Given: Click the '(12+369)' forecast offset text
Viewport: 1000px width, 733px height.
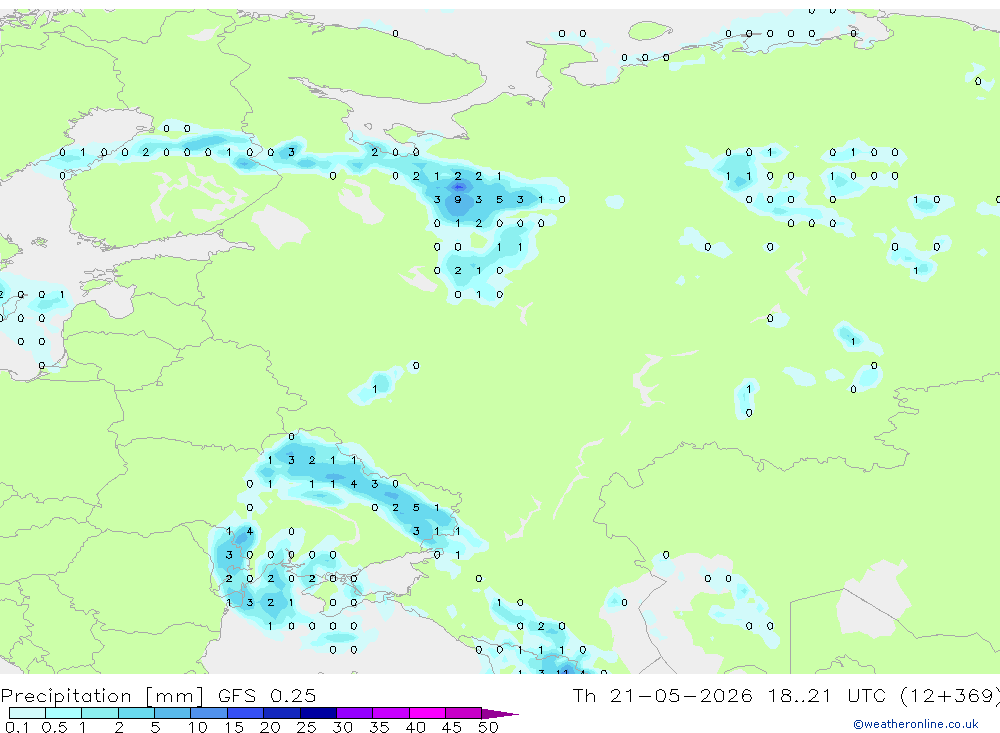Looking at the screenshot, I should tap(950, 695).
